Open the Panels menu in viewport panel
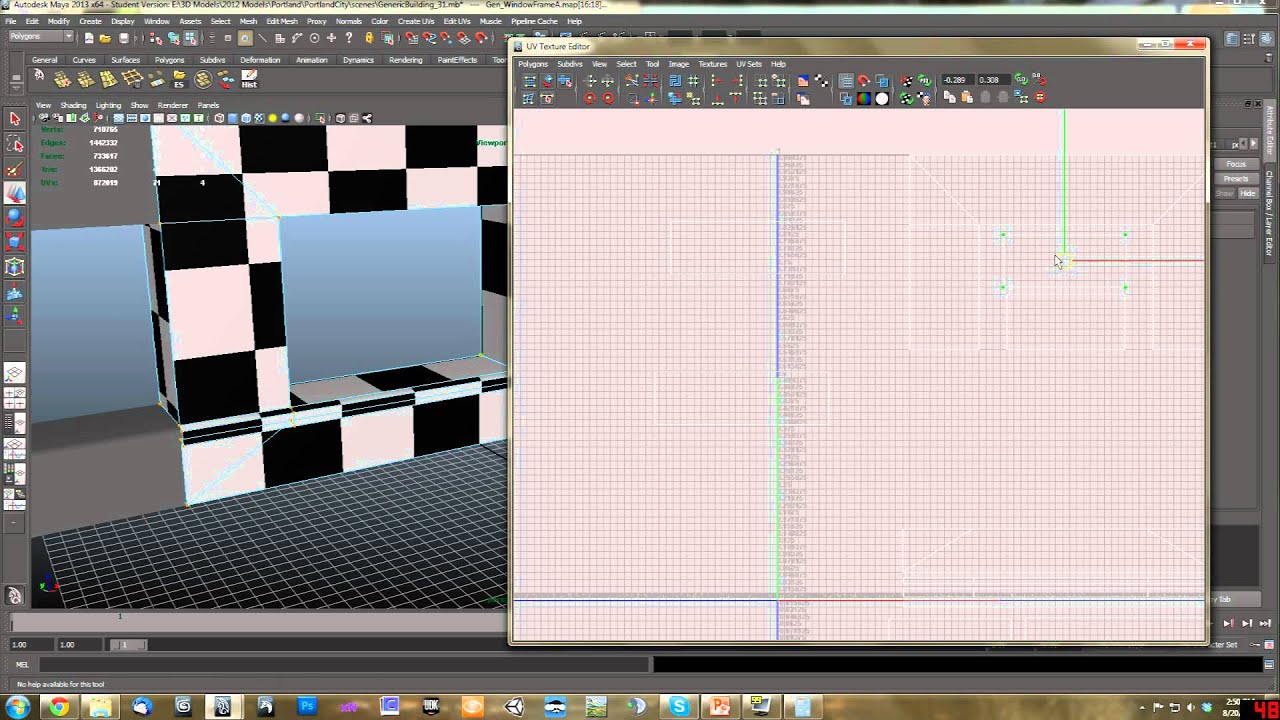1280x720 pixels. point(208,105)
